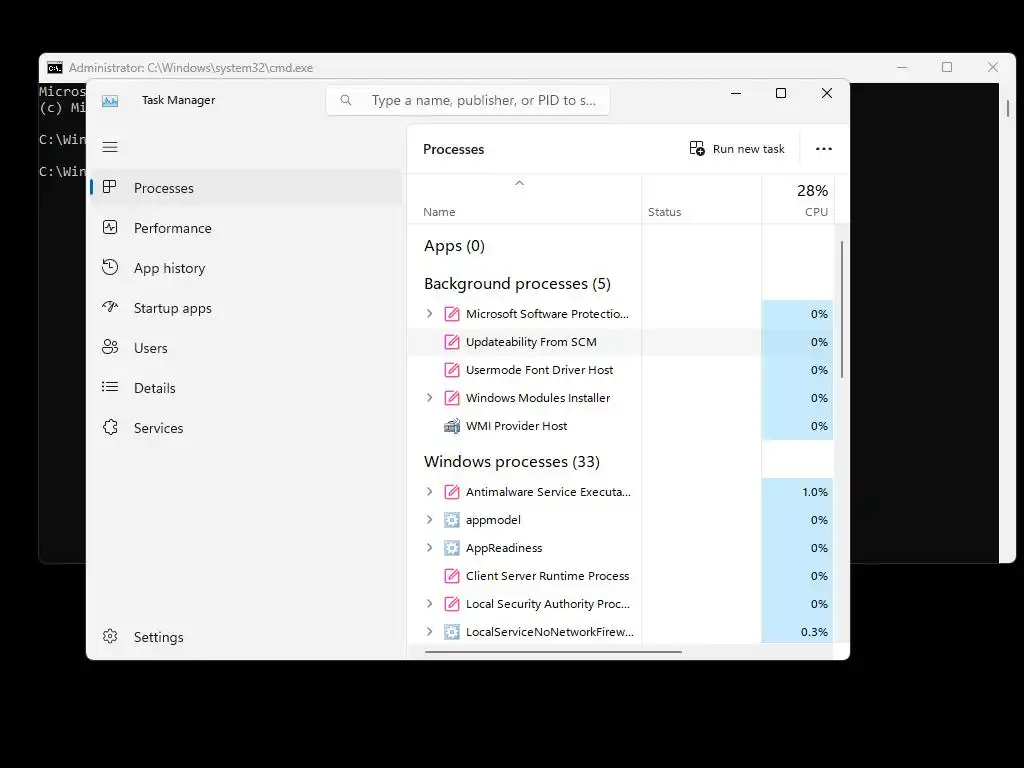Click the WMI Provider Host icon

(451, 426)
